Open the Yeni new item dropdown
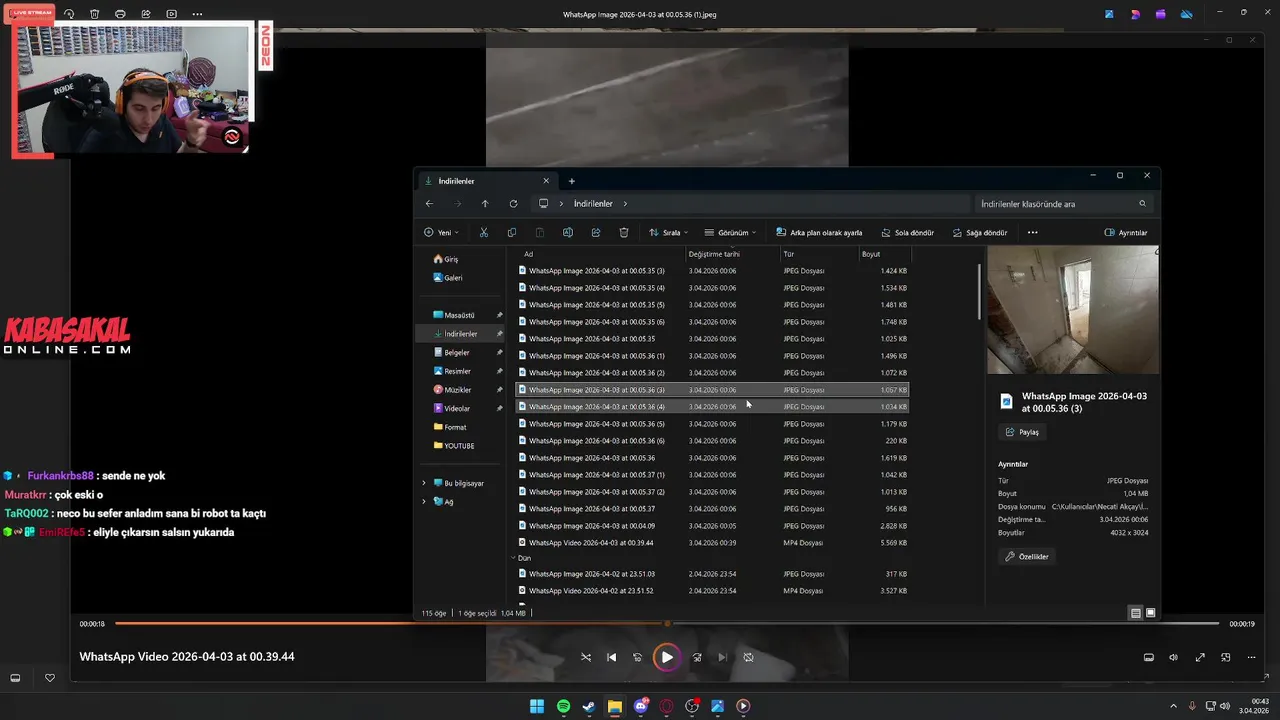The height and width of the screenshot is (720, 1280). (441, 232)
